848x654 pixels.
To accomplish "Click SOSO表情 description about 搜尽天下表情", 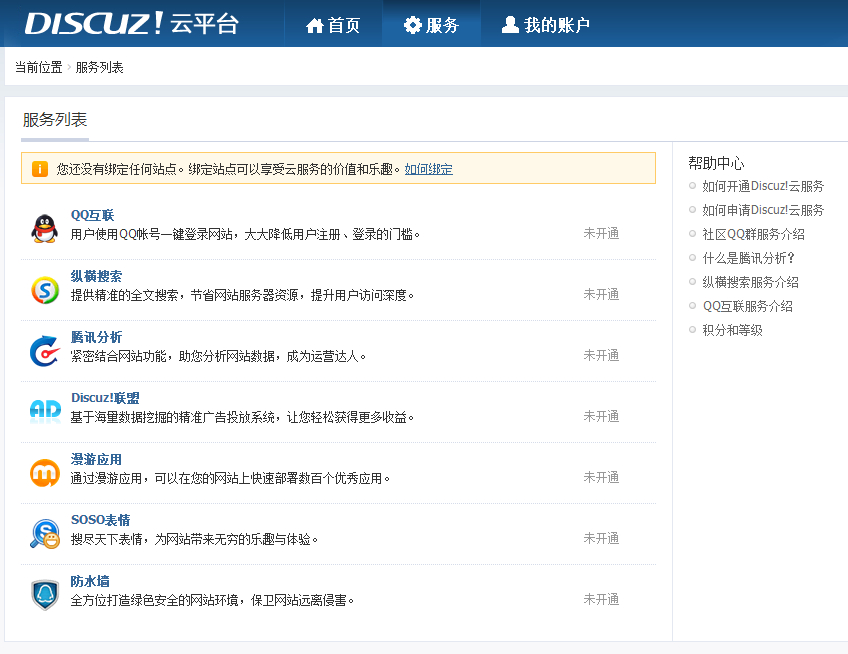I will pos(195,540).
